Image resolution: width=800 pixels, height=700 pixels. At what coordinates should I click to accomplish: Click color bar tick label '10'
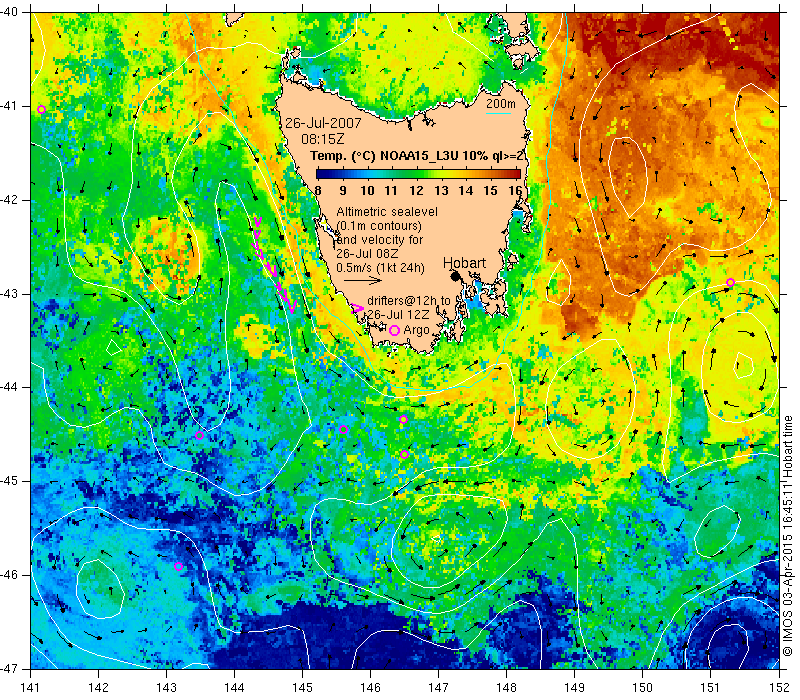coord(367,190)
